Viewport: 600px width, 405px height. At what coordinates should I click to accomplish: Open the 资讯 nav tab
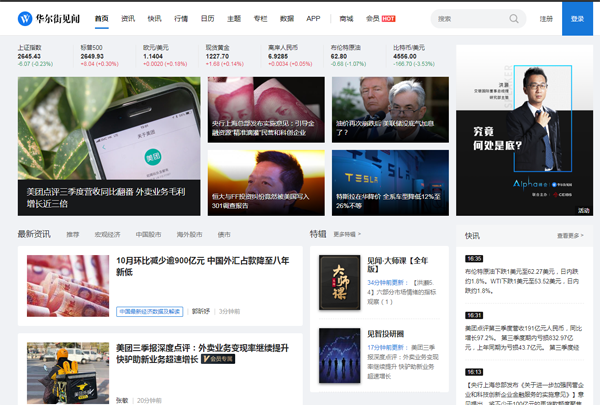pos(128,18)
